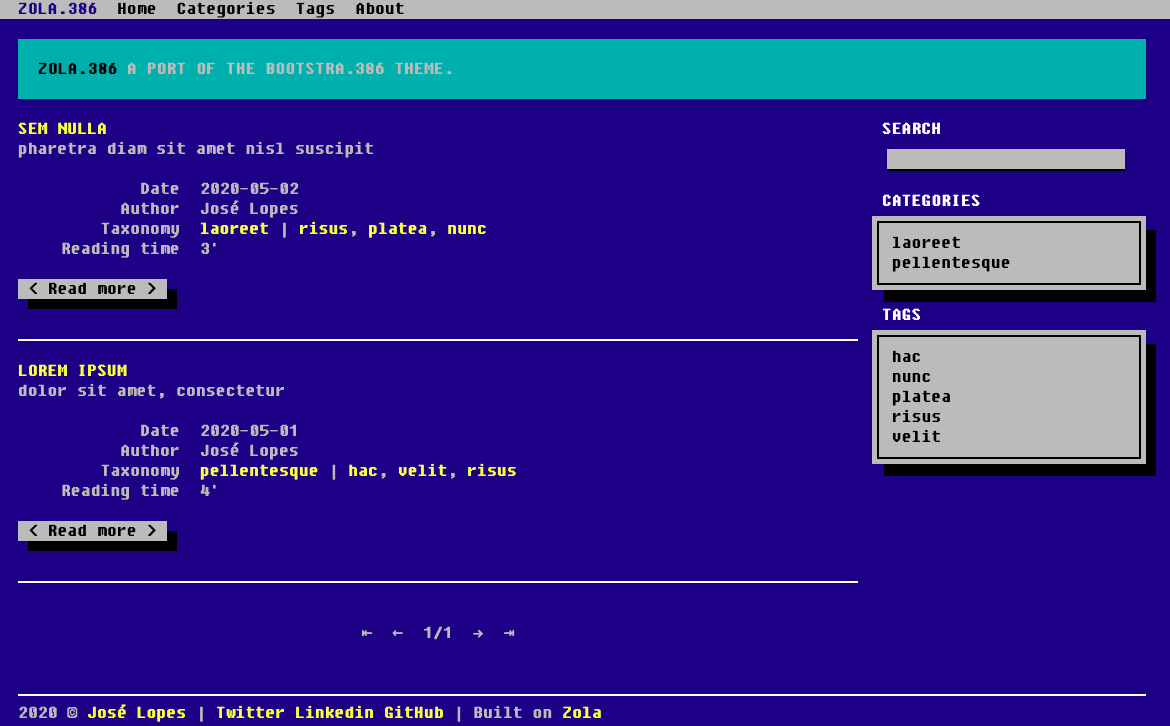This screenshot has width=1170, height=726.
Task: Jump to last page using pagination arrow
Action: tap(508, 632)
